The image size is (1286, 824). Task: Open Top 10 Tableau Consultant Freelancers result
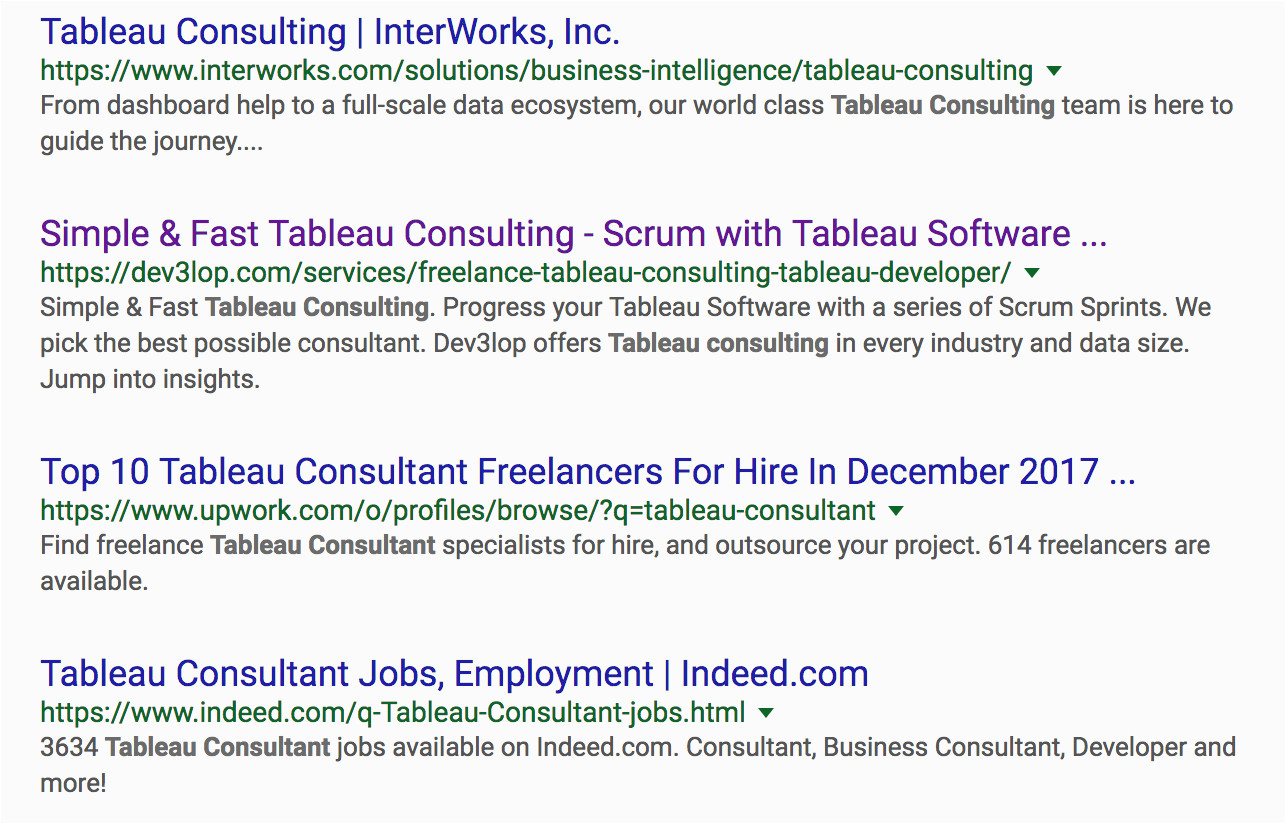(x=588, y=471)
